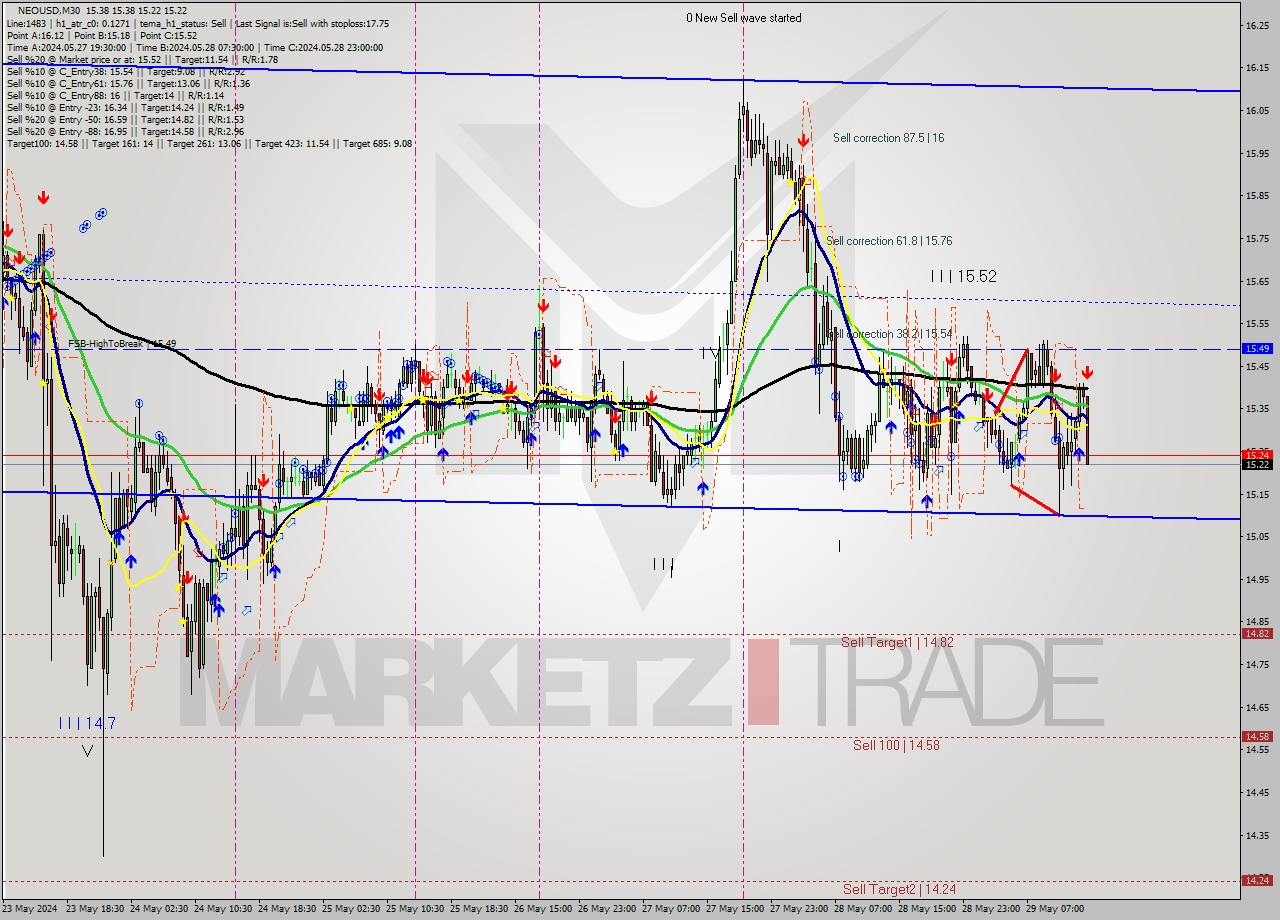Click the red 14.58 price tag
The width and height of the screenshot is (1280, 920).
click(x=1257, y=736)
